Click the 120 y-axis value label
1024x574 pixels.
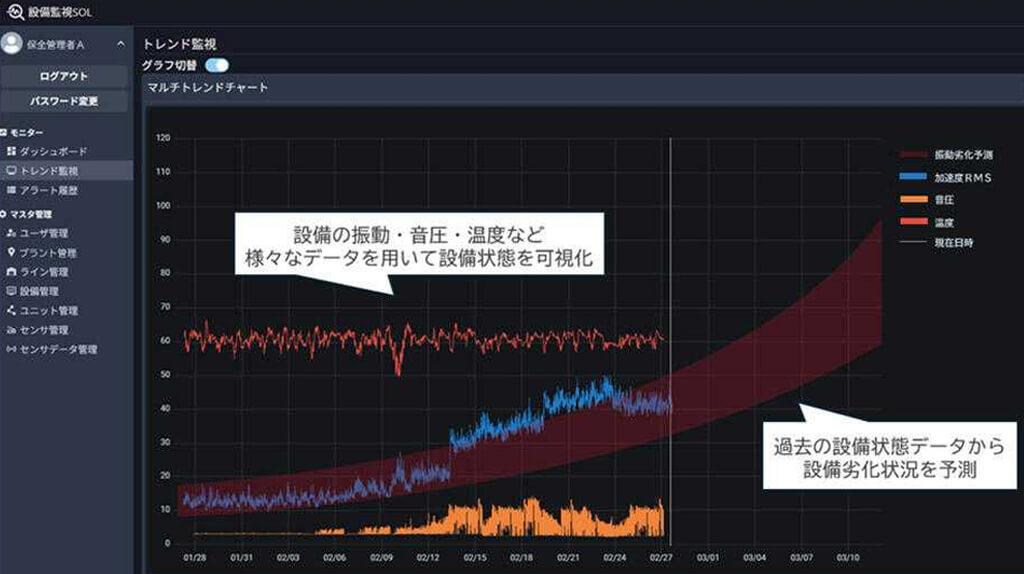tap(163, 138)
